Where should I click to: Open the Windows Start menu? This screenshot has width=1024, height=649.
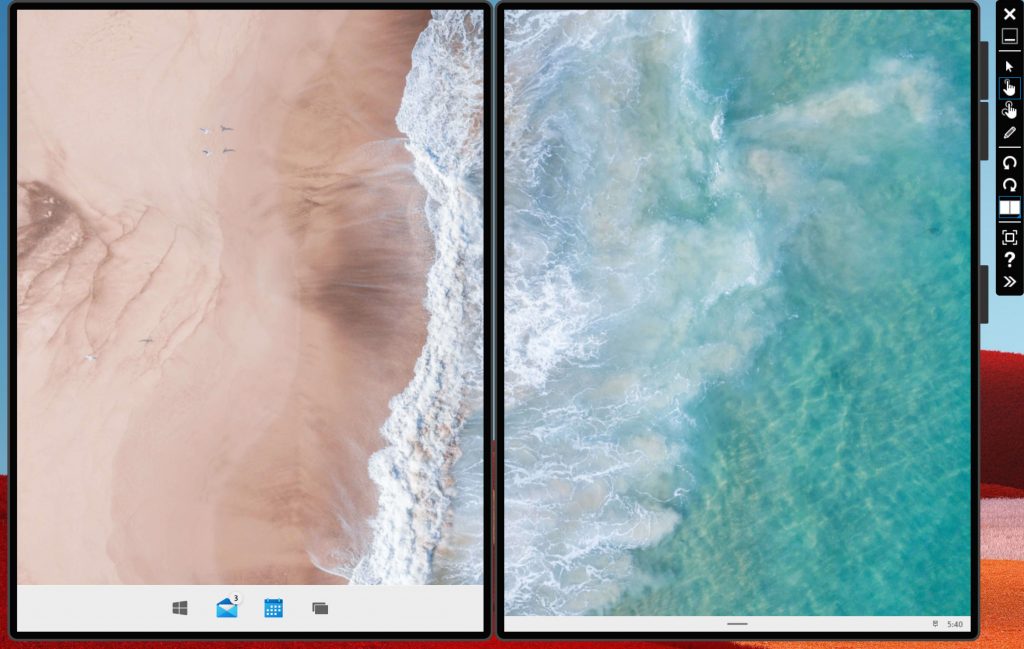[x=180, y=608]
